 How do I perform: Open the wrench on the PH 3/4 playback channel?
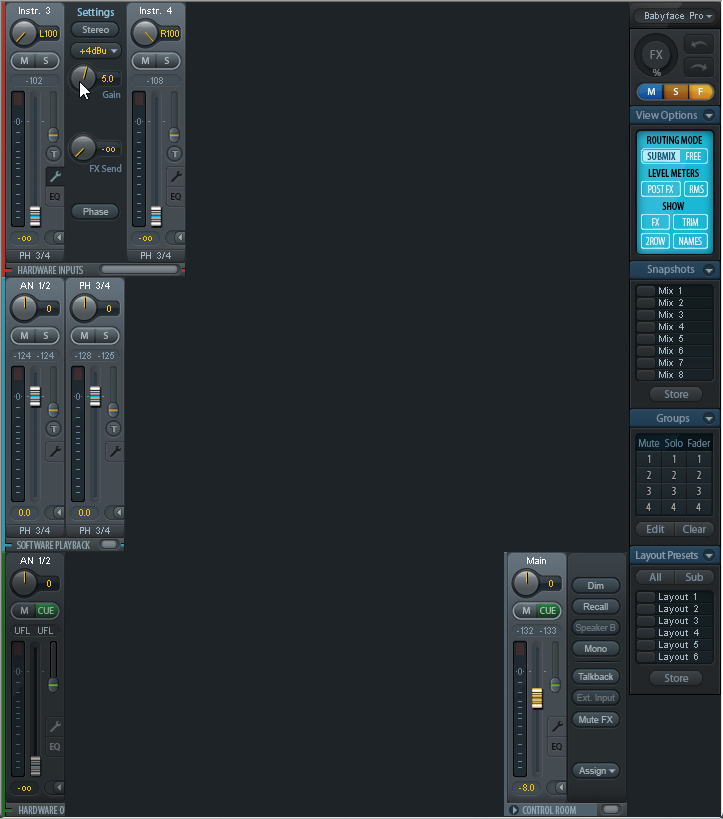[x=114, y=451]
